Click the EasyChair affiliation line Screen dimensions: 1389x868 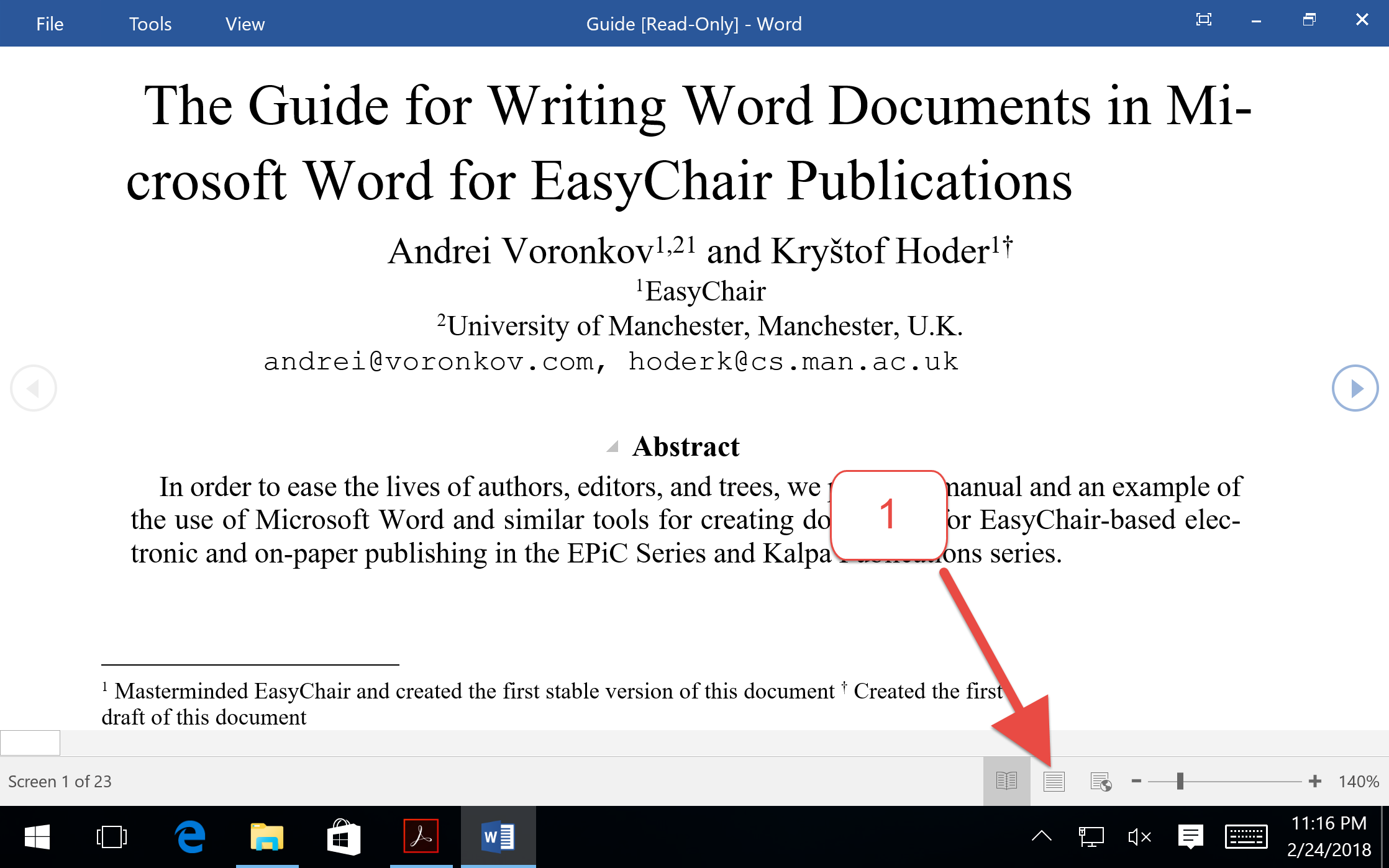coord(701,291)
